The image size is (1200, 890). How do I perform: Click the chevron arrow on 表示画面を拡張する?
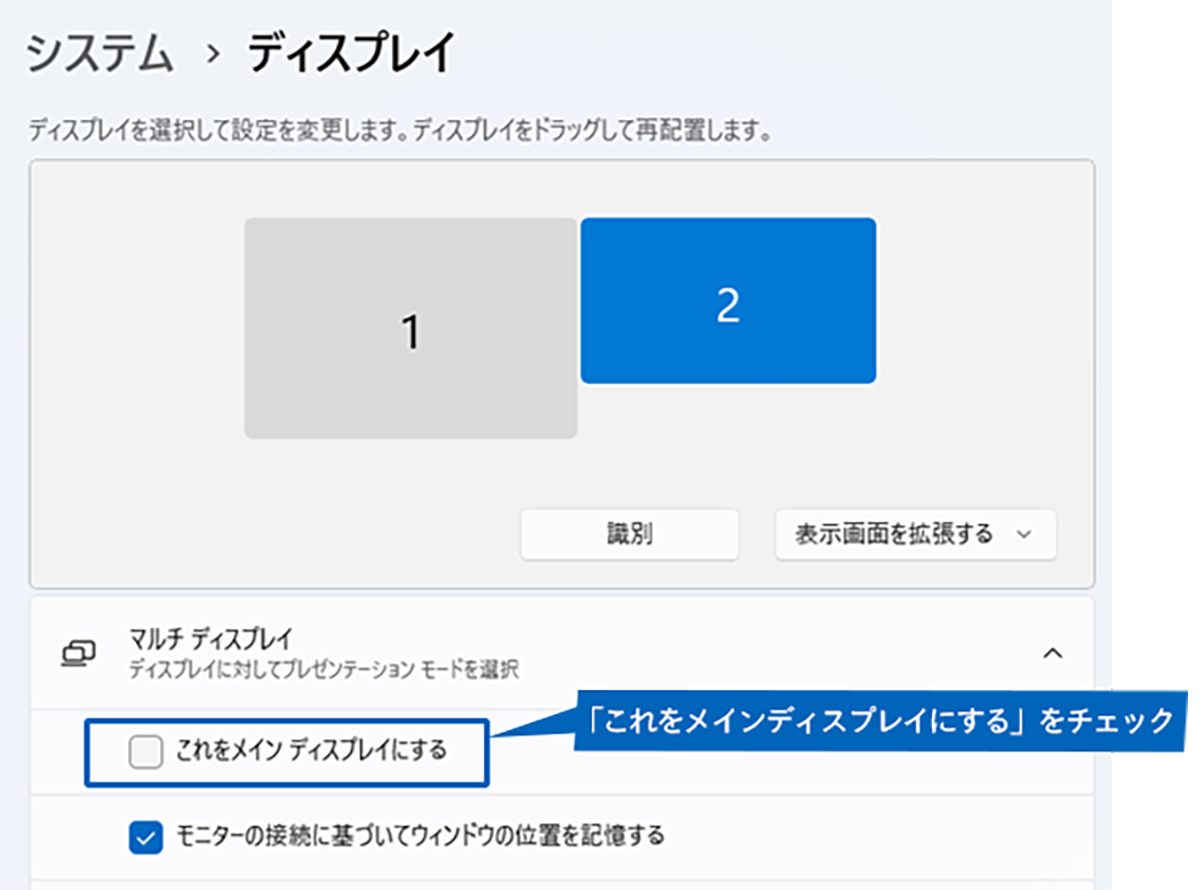click(x=1027, y=534)
